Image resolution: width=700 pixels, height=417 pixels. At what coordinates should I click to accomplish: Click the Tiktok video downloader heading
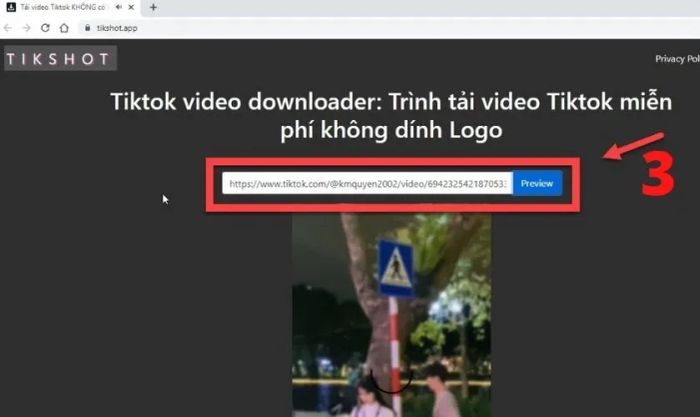click(391, 116)
